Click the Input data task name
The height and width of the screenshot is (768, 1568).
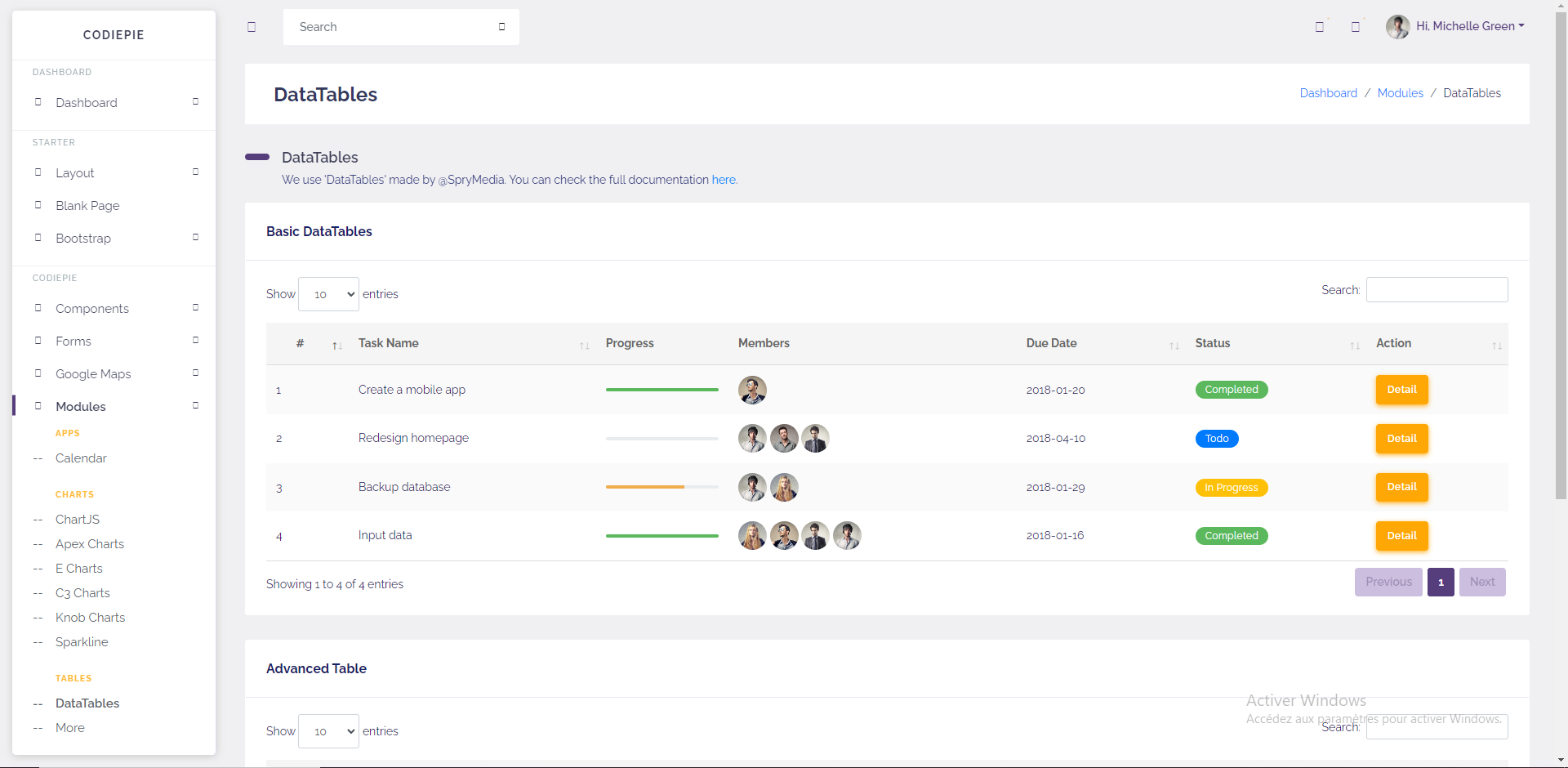coord(385,535)
